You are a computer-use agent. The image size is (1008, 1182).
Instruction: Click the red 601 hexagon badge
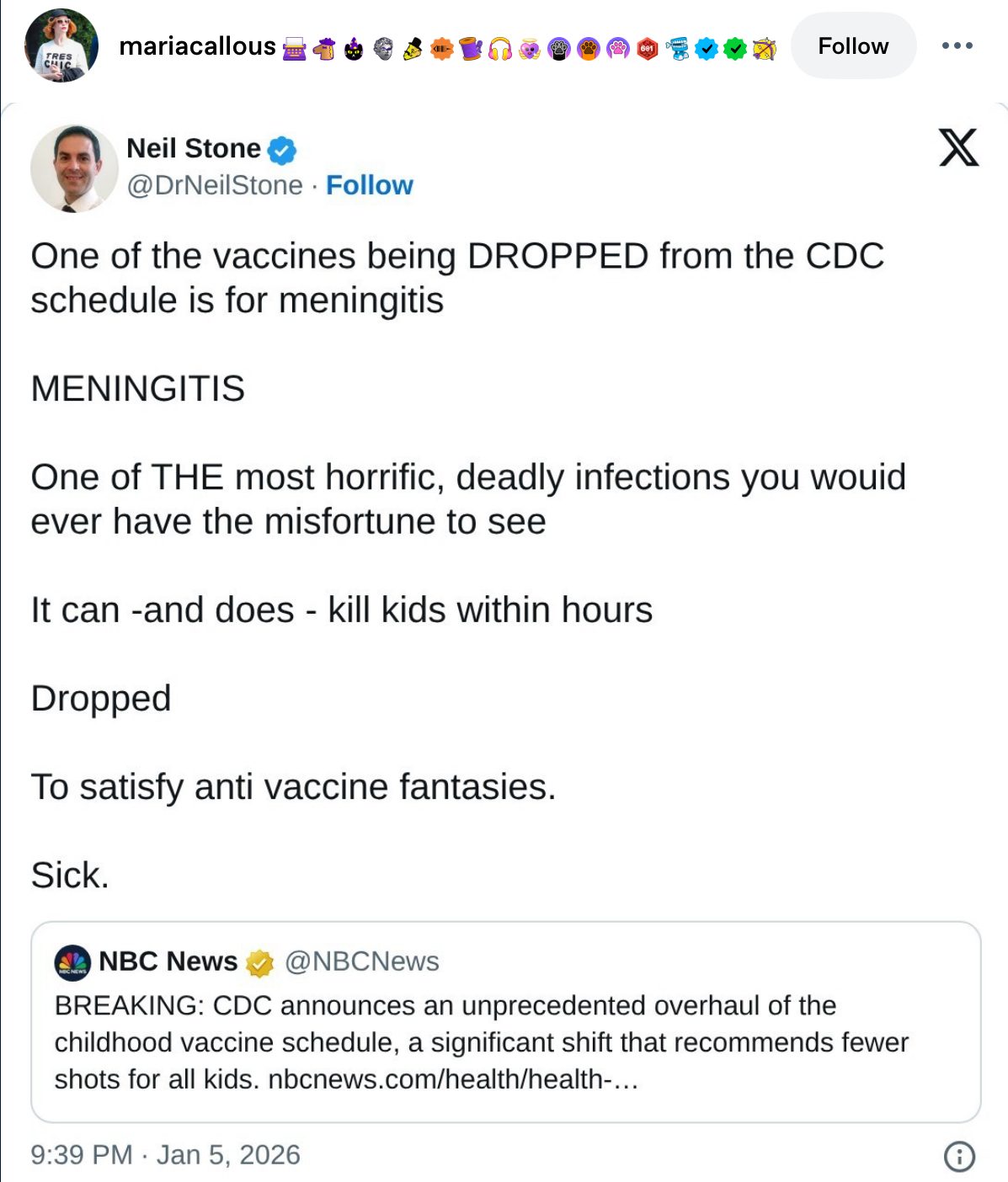click(x=647, y=49)
